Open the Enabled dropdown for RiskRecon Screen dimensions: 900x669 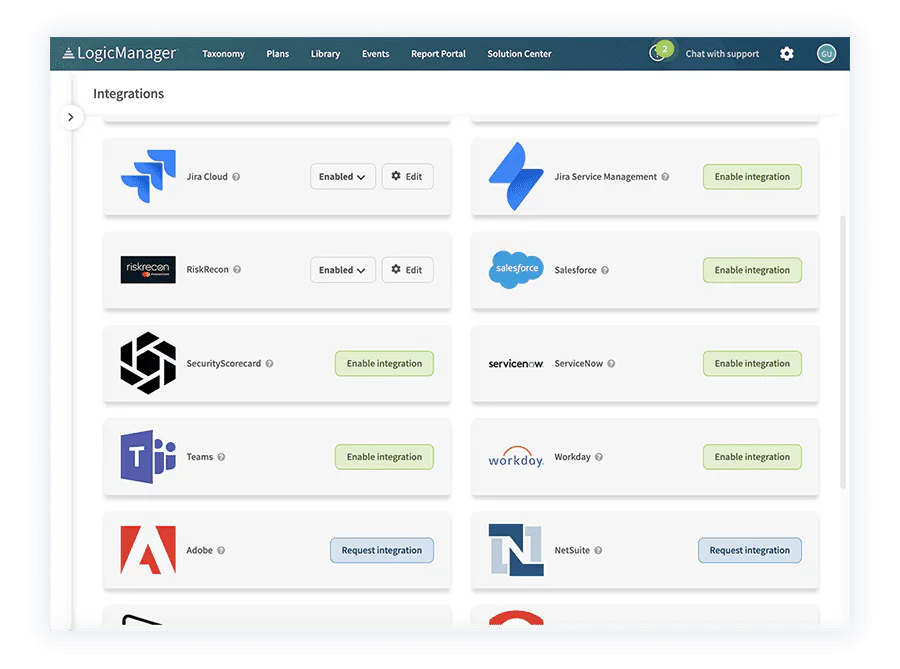[x=342, y=269]
